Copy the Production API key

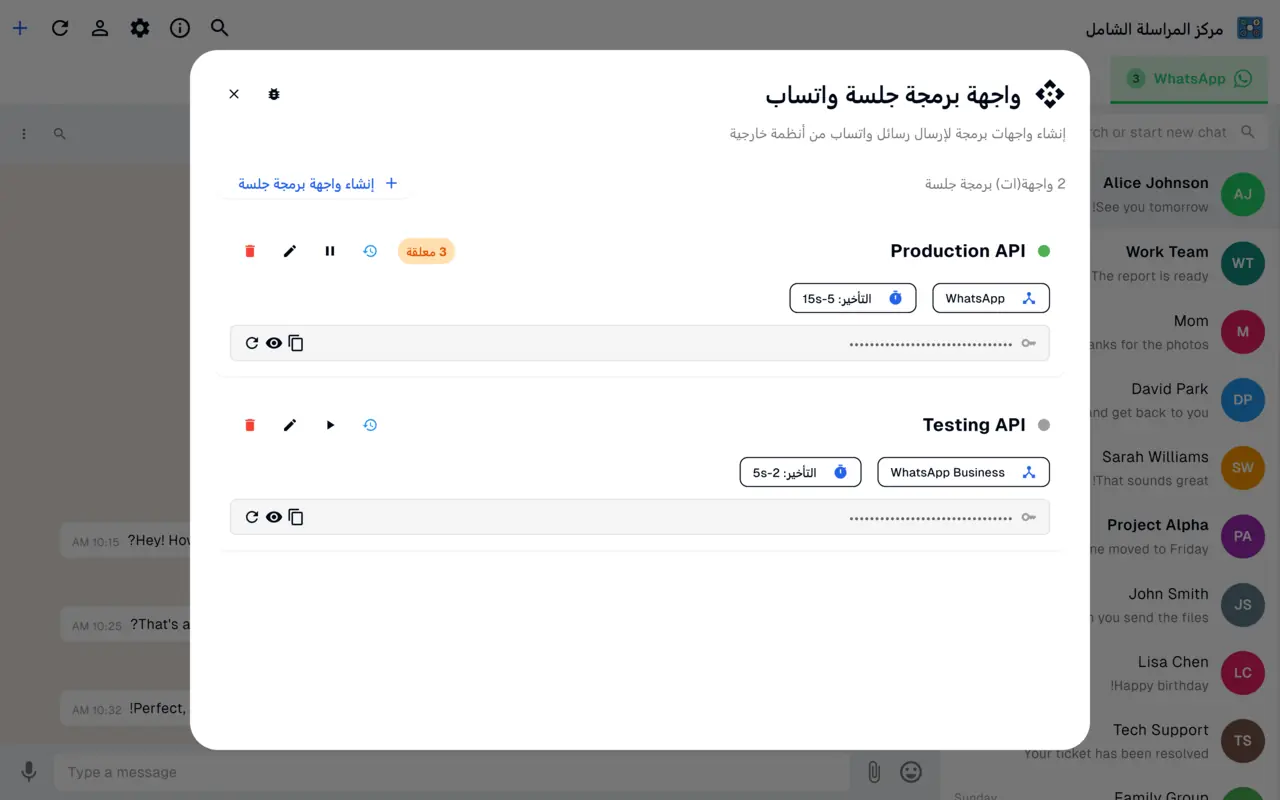point(296,343)
